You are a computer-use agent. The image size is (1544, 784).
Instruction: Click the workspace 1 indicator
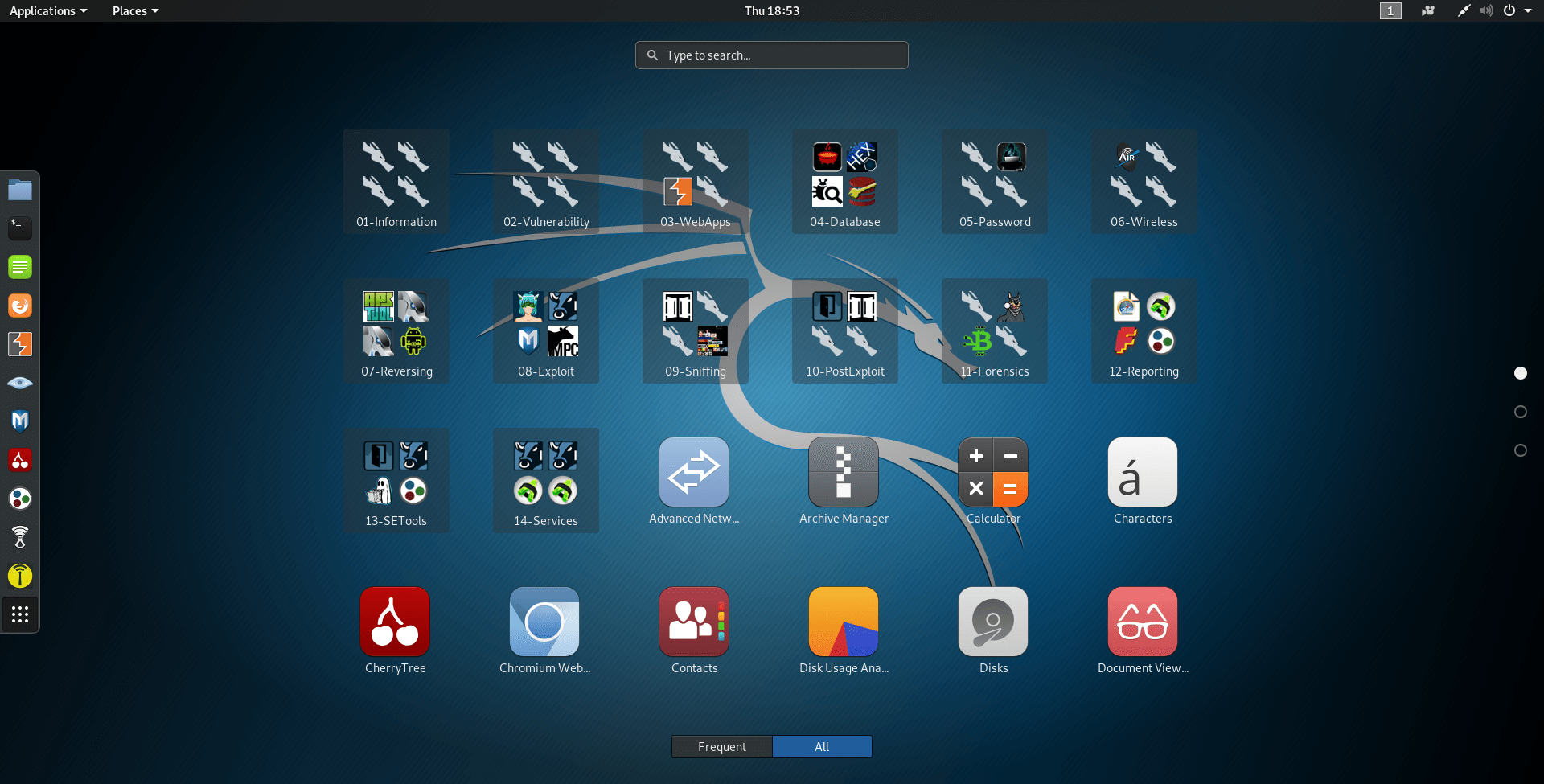(1390, 10)
